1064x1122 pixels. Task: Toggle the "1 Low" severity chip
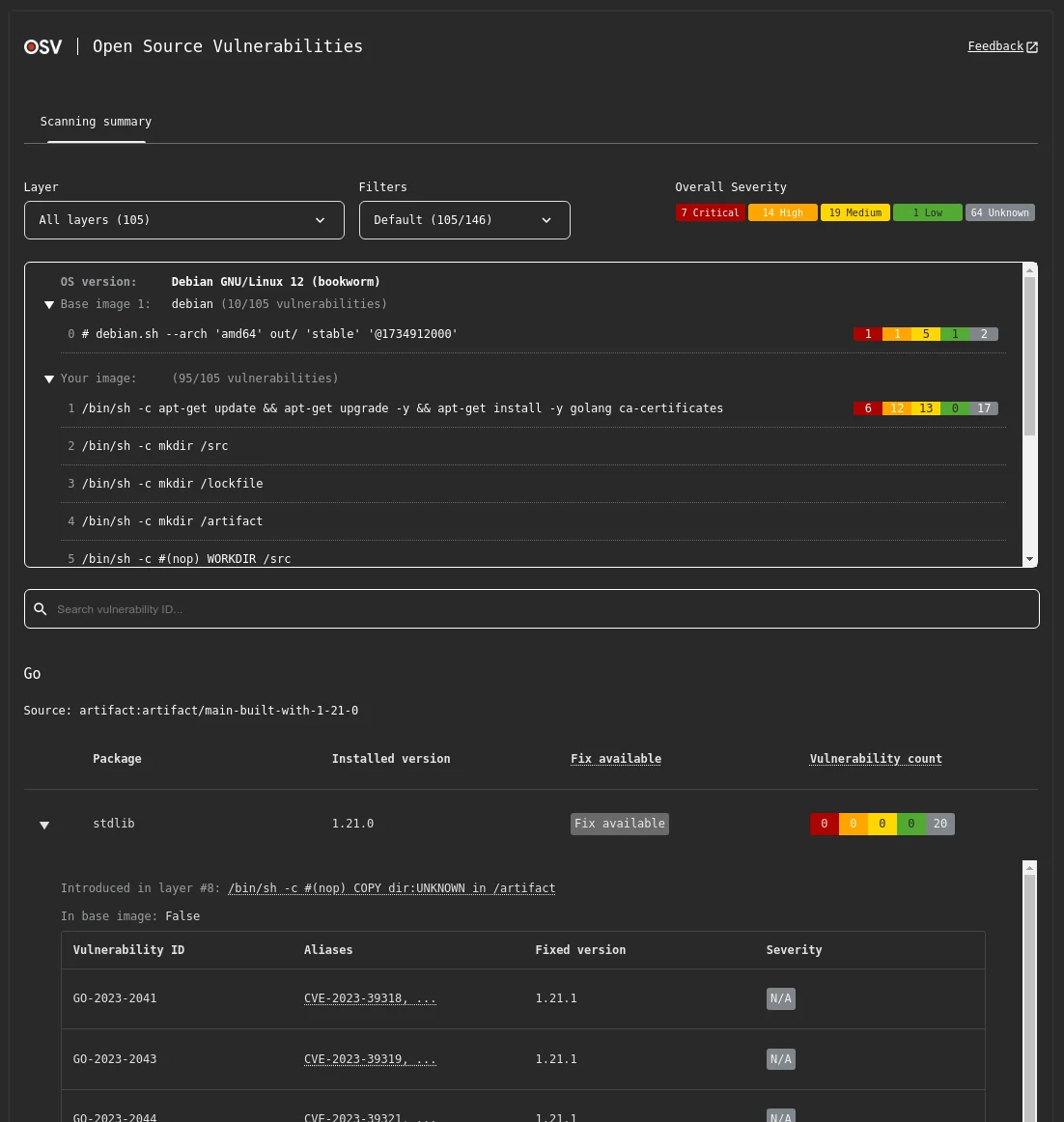tap(927, 212)
